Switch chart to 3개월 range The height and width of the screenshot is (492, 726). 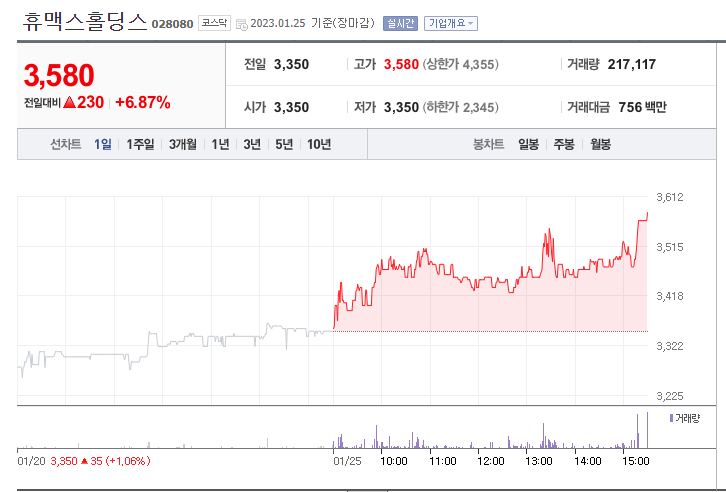[x=182, y=144]
